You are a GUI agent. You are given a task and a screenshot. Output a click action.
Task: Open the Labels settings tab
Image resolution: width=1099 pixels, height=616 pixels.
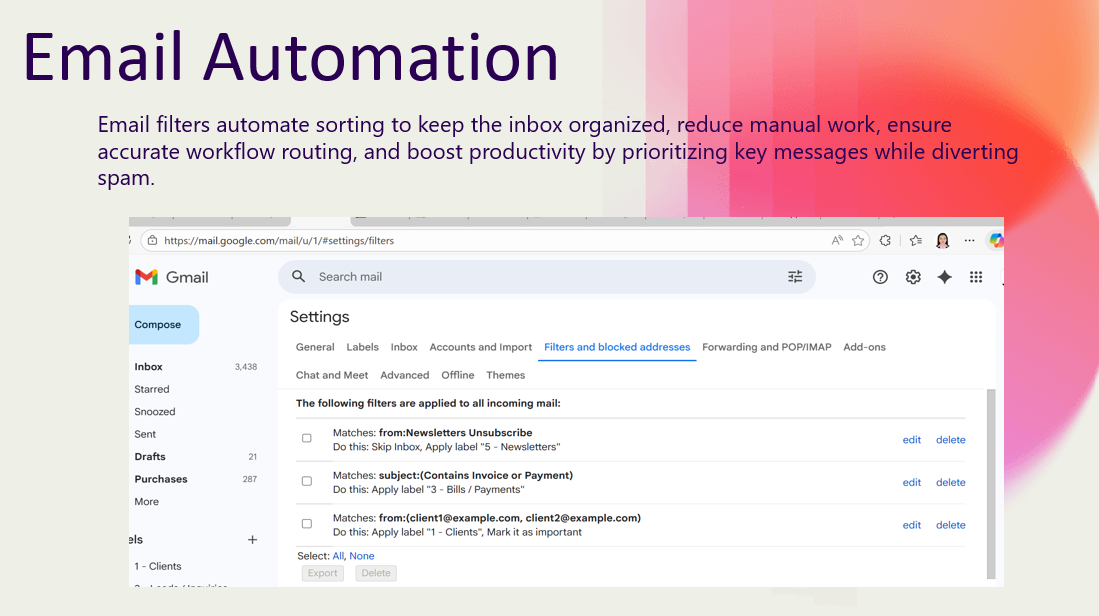(362, 347)
